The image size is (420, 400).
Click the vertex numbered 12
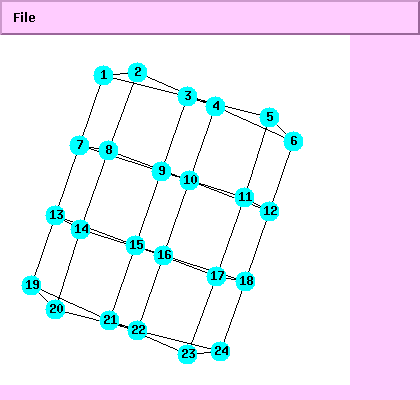point(269,211)
